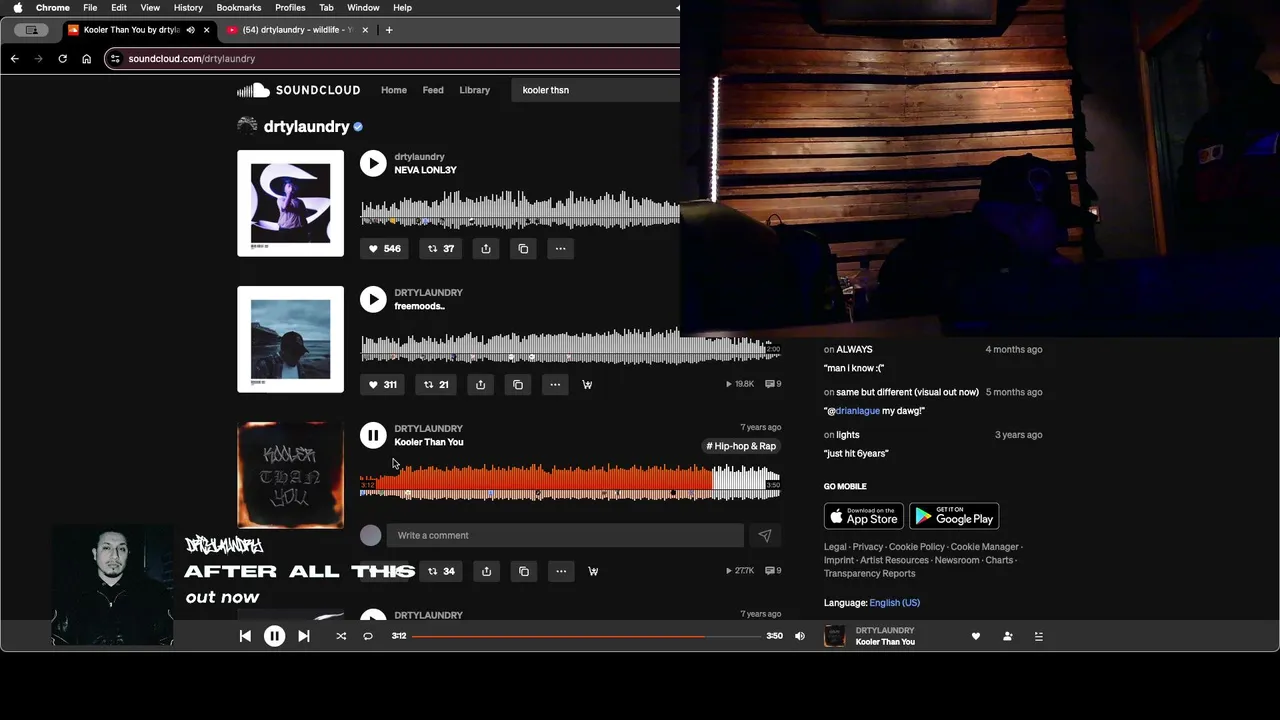The width and height of the screenshot is (1280, 720).
Task: Share the NEVA LONL3Y track
Action: [486, 249]
